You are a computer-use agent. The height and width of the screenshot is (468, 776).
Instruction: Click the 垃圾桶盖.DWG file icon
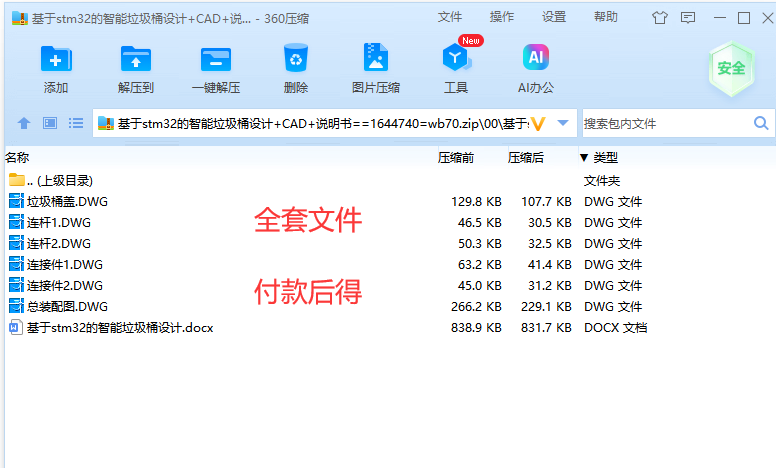(16, 201)
